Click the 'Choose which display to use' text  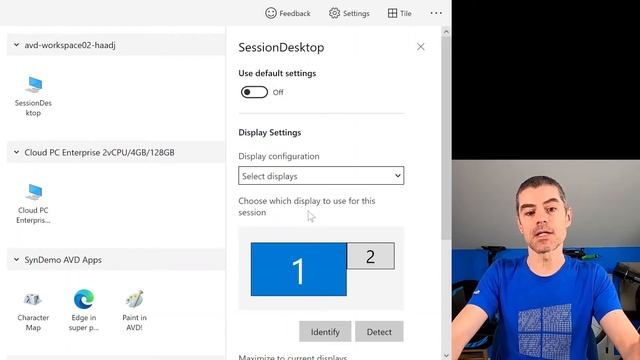tap(307, 207)
